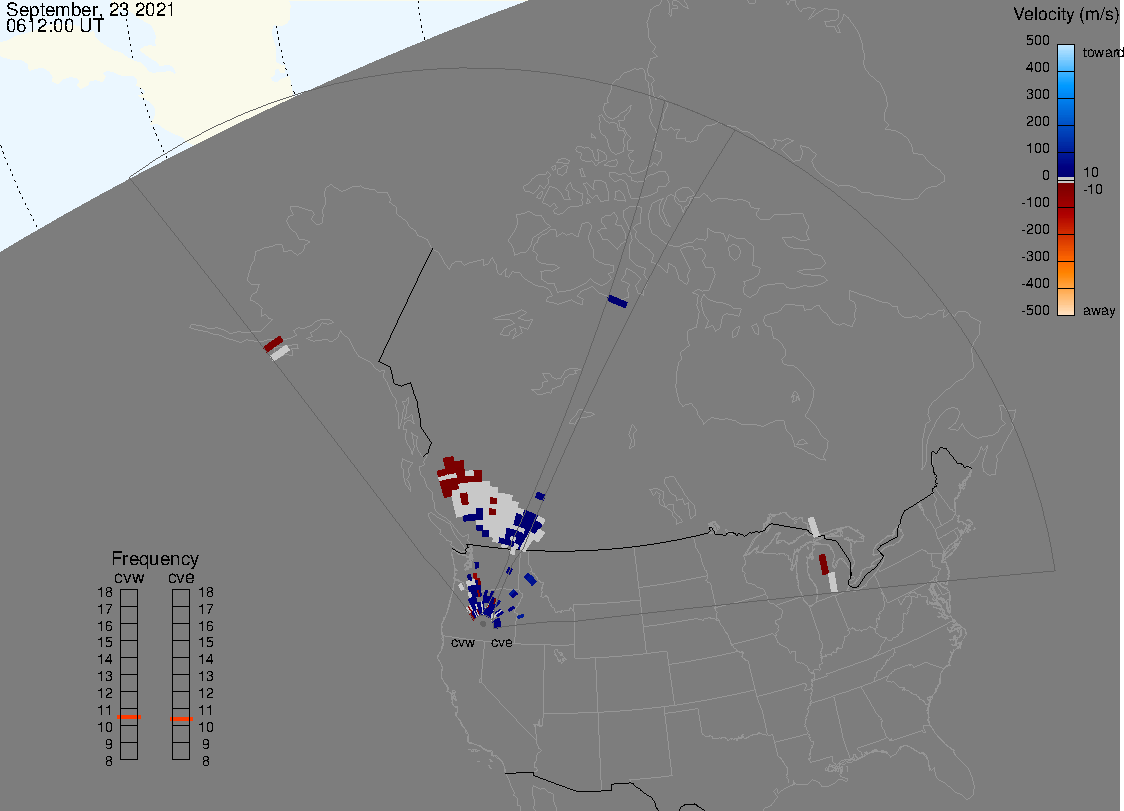This screenshot has height=811, width=1124.
Task: Click the time stamp "0612:00 UT"
Action: (54, 26)
